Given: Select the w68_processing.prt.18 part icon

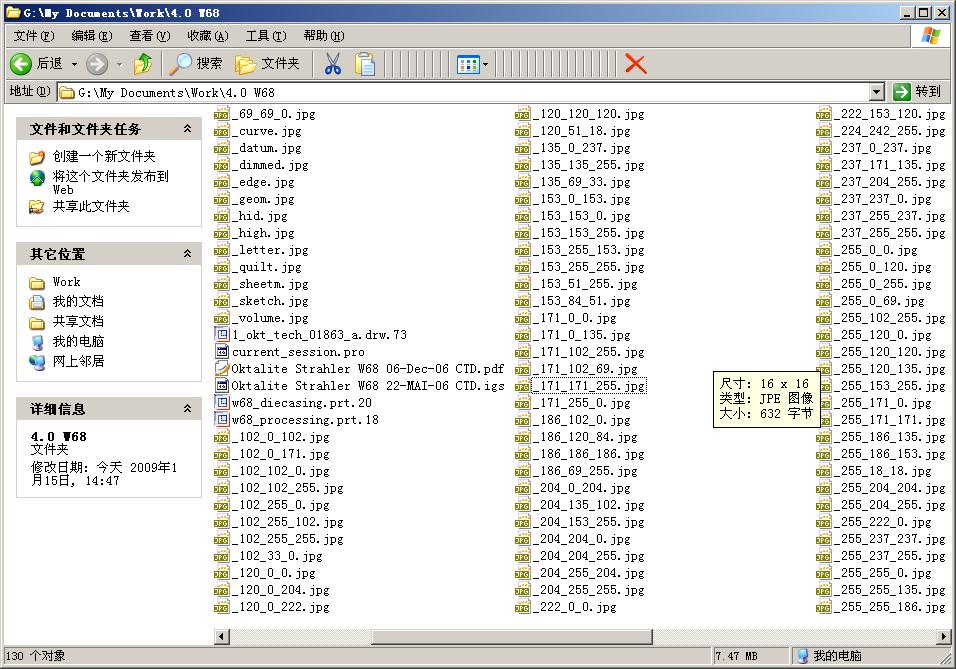Looking at the screenshot, I should tap(221, 420).
